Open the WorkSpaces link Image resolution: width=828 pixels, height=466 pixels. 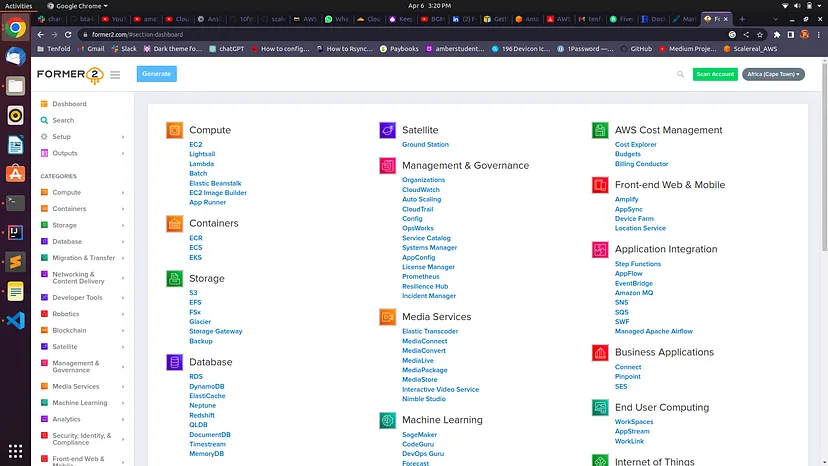(634, 422)
